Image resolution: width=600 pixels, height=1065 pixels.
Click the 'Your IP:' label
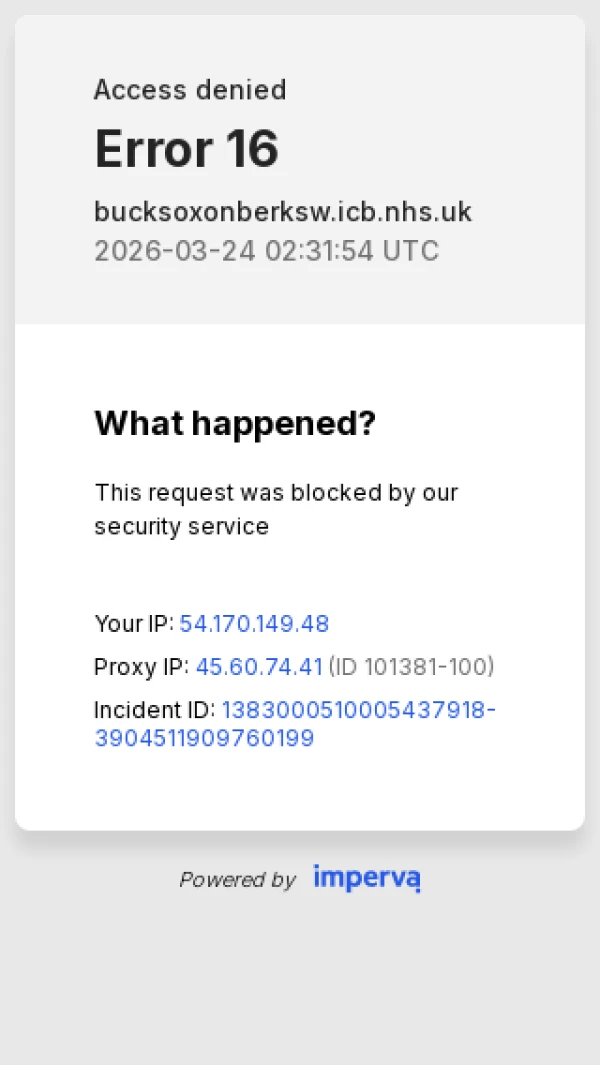click(134, 624)
